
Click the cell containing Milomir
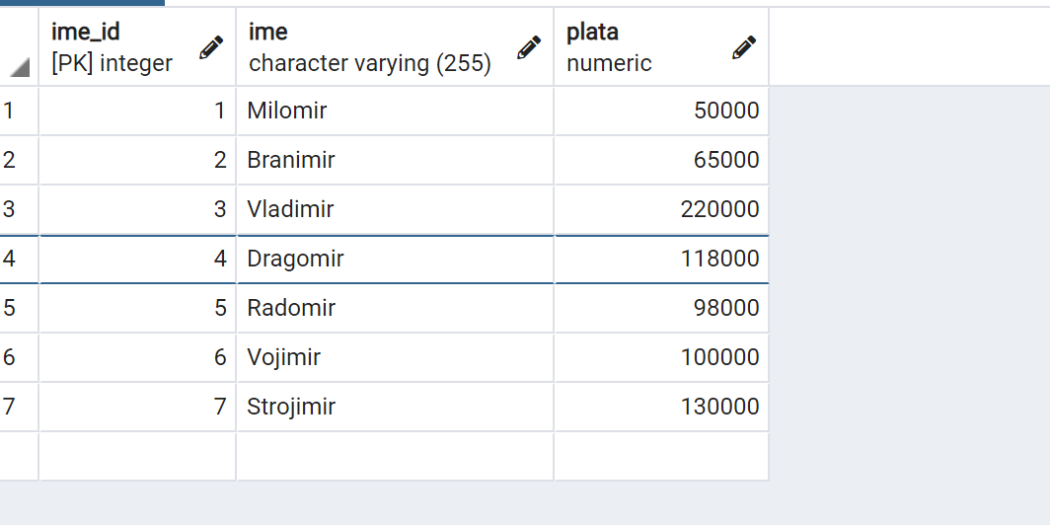tap(395, 110)
